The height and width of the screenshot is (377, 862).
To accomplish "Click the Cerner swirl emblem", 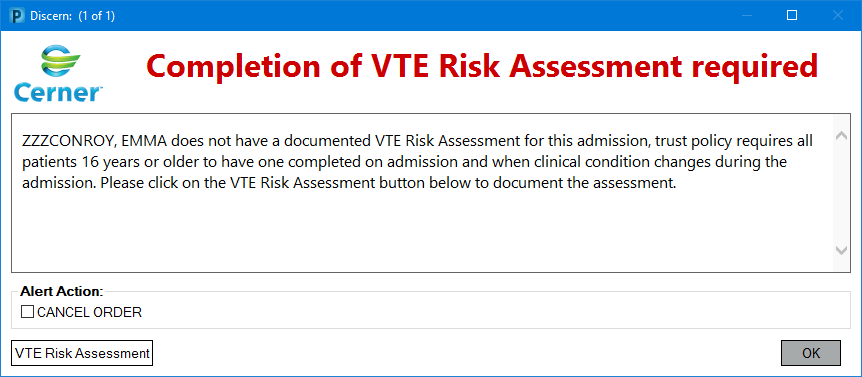I will tap(60, 63).
